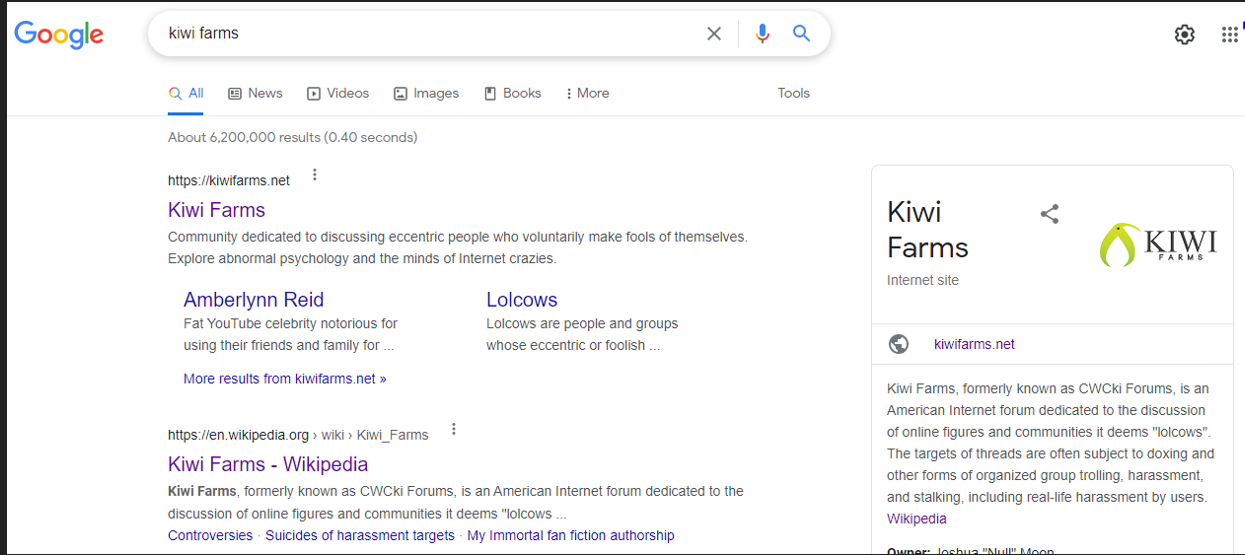Click the en.wikipedia.org breadcrumb URL
Screen dimensions: 1245x555
pyautogui.click(x=298, y=435)
